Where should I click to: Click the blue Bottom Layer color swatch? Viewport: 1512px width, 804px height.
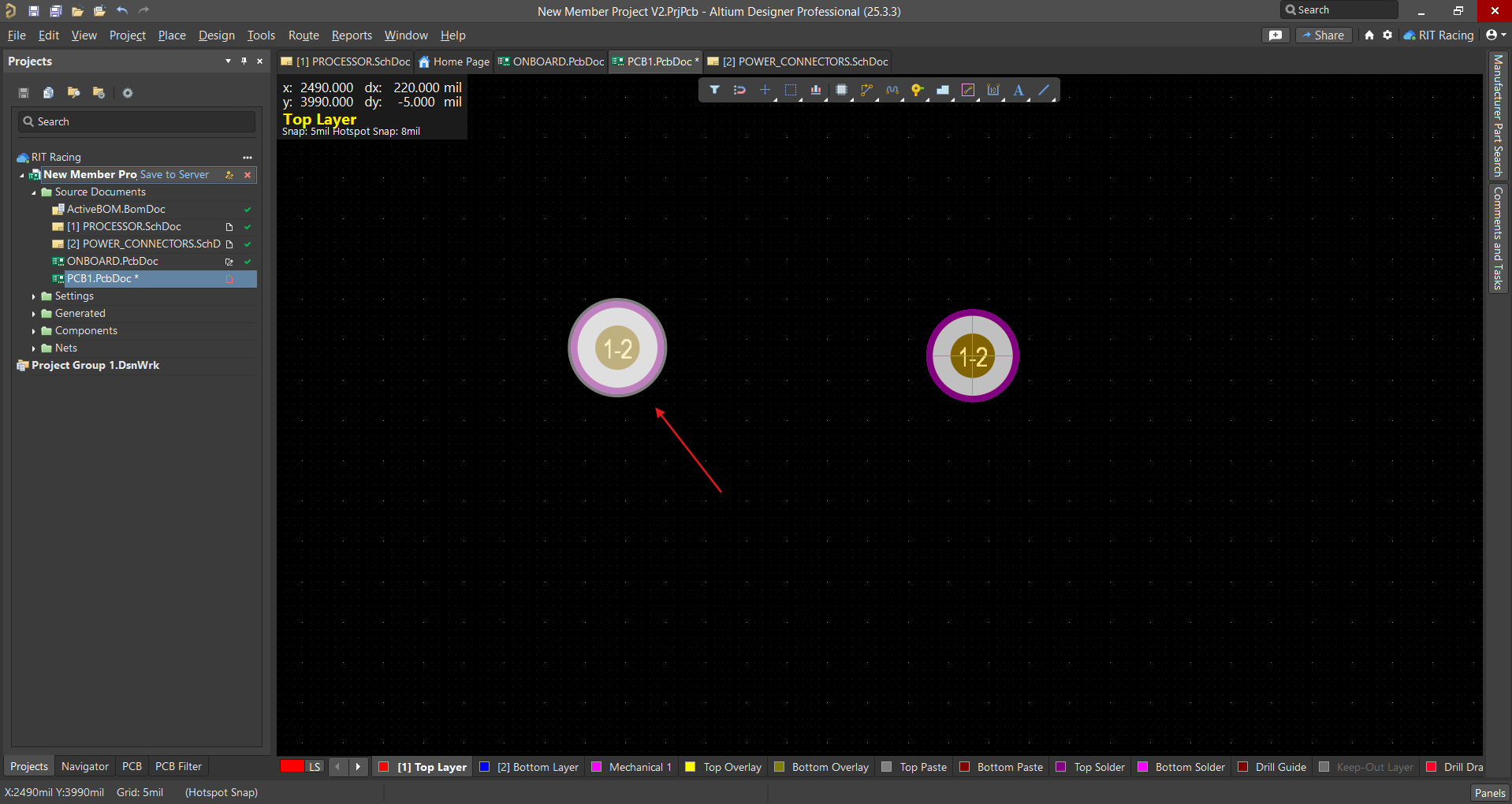pyautogui.click(x=485, y=767)
